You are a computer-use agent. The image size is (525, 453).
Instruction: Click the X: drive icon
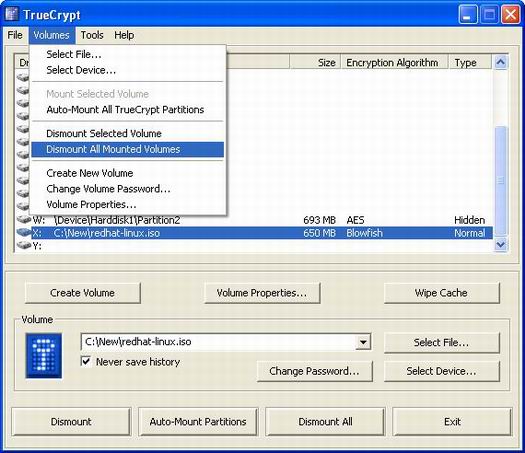click(x=24, y=232)
